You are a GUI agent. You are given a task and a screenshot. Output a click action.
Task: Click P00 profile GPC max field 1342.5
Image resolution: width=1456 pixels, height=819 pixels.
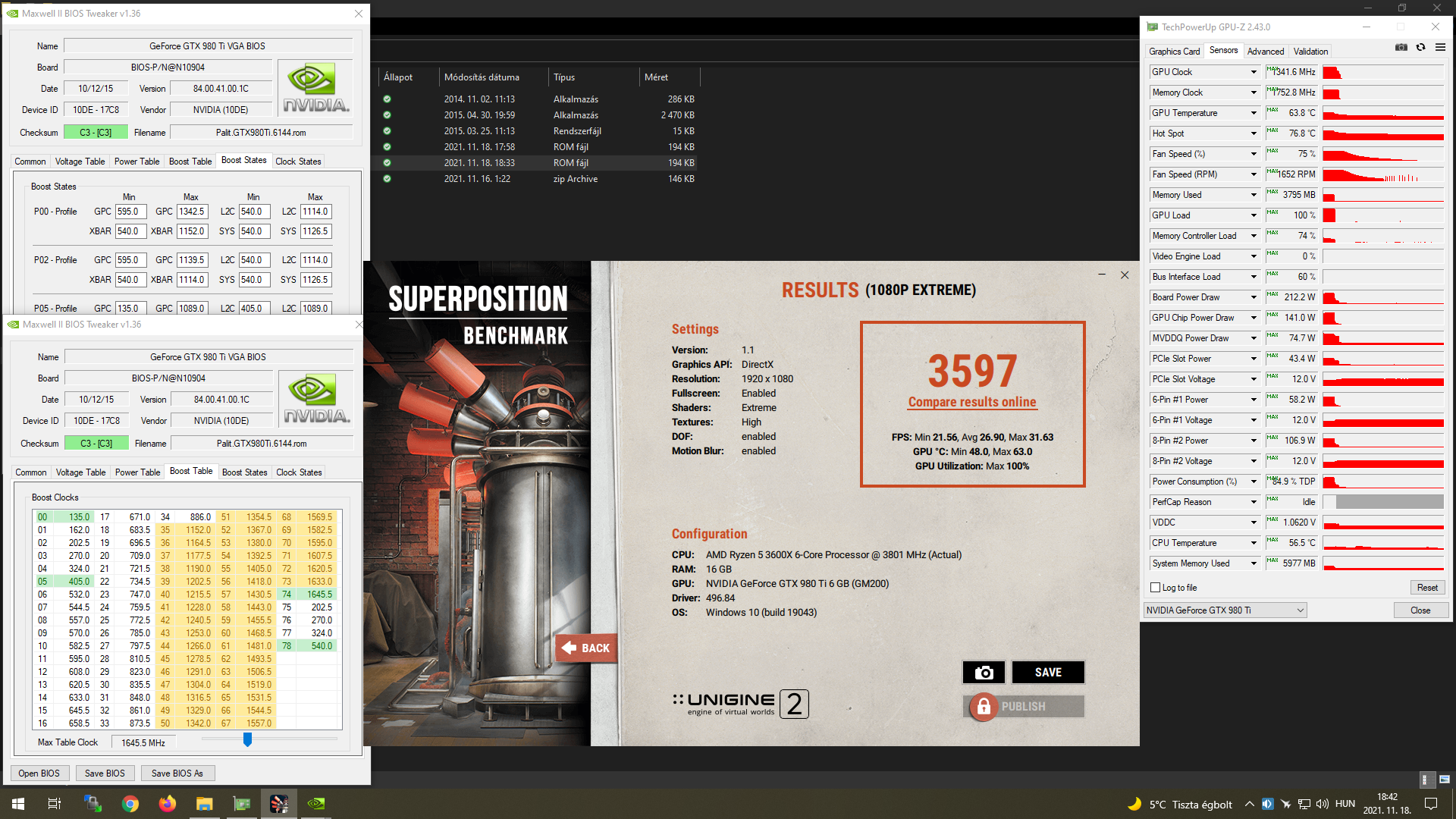(x=192, y=212)
